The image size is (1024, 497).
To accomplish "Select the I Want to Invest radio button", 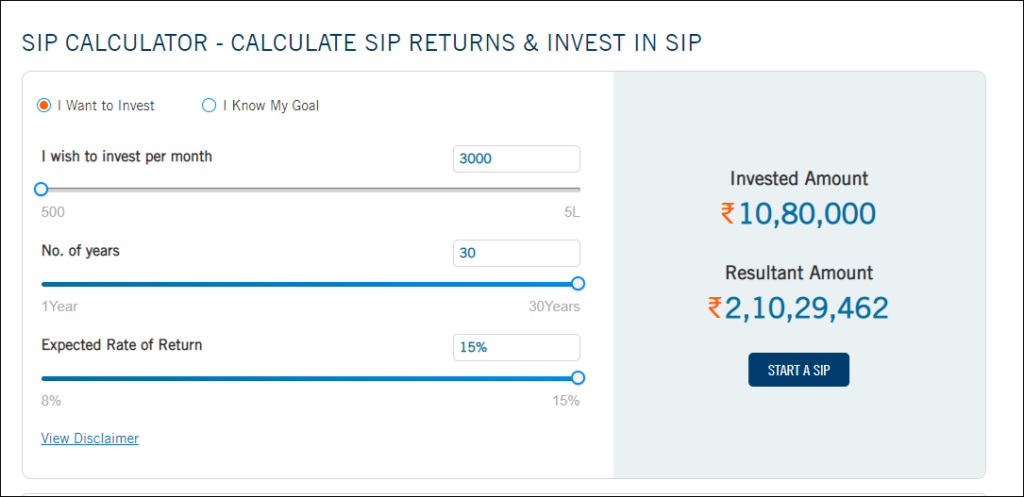I will (44, 105).
